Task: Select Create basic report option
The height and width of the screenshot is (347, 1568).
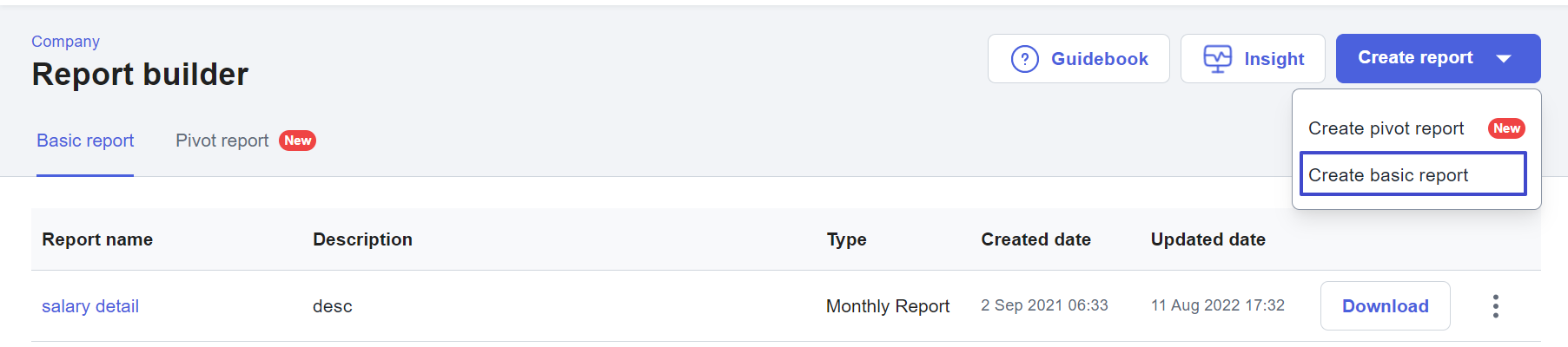Action: pos(1413,174)
